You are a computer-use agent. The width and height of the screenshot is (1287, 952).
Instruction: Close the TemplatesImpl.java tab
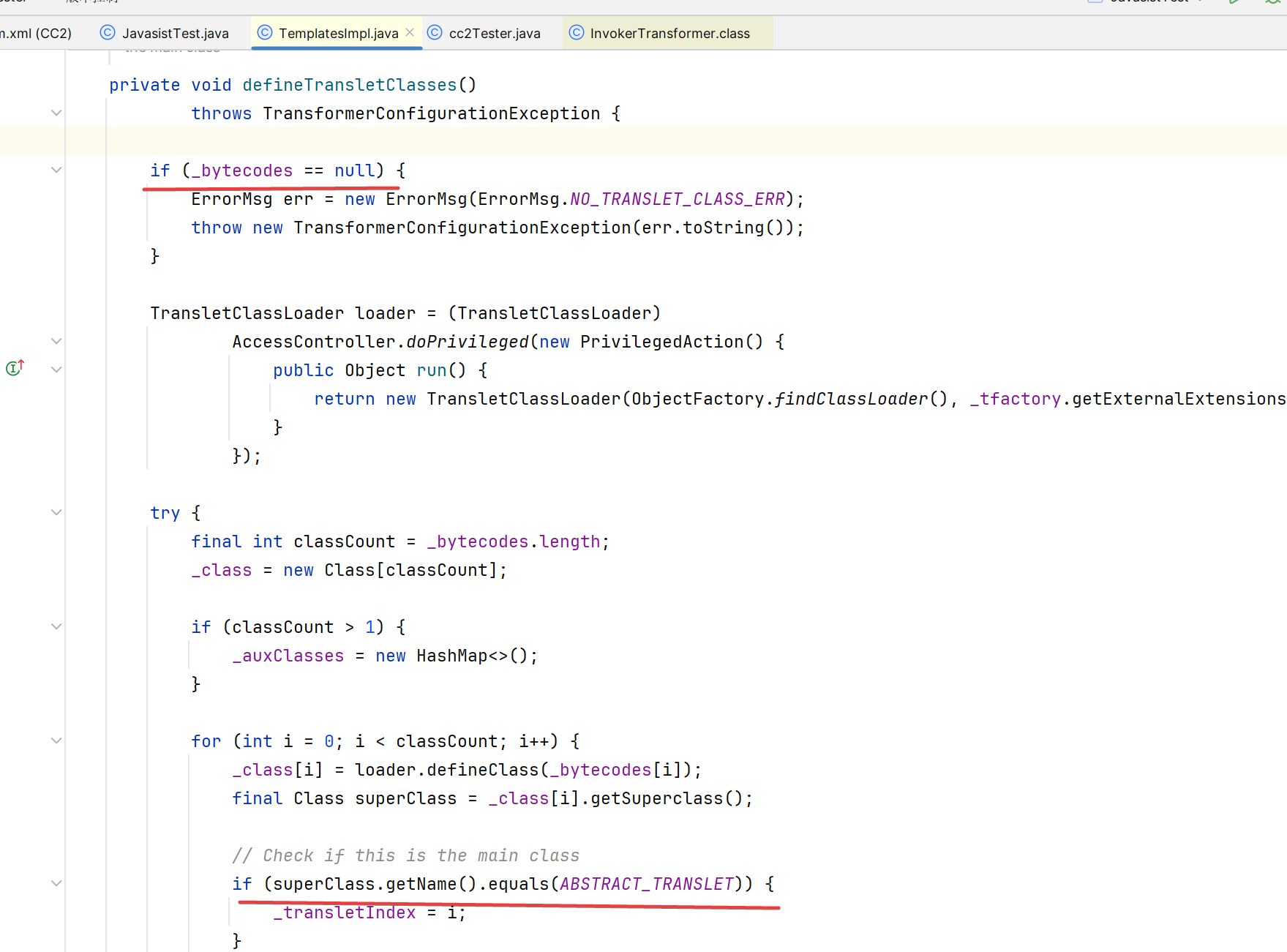click(410, 32)
